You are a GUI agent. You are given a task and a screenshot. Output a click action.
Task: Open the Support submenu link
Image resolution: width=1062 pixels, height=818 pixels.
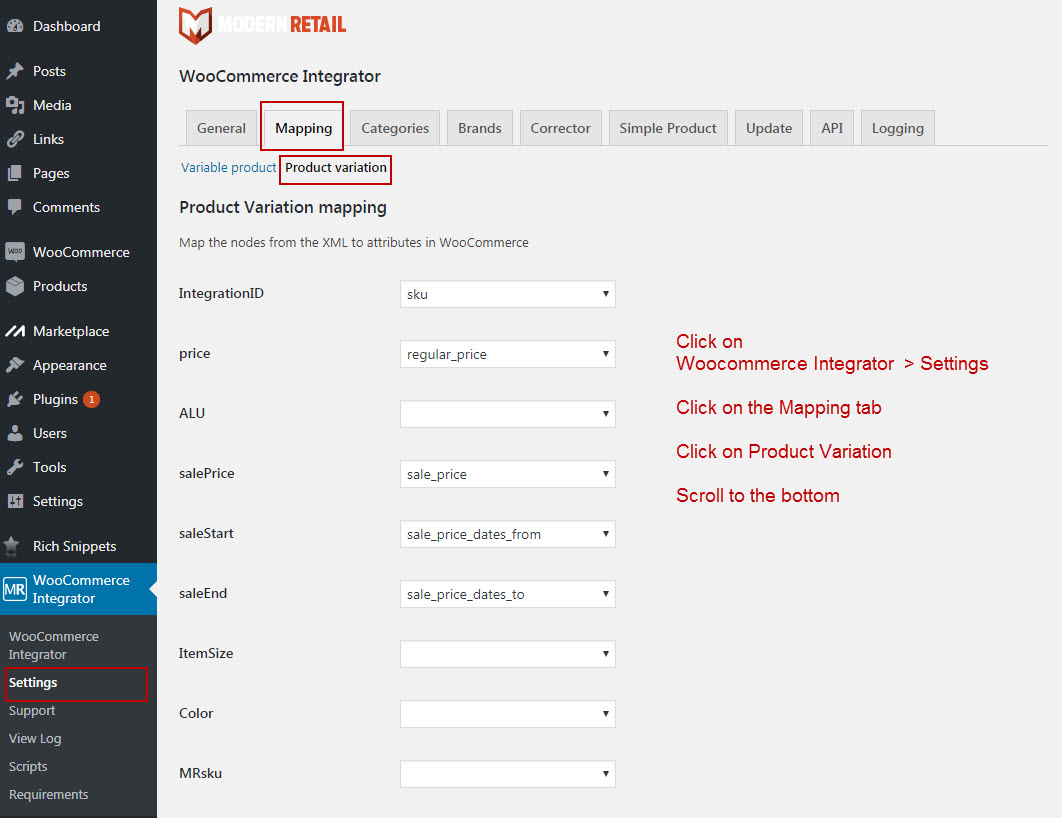click(x=32, y=710)
